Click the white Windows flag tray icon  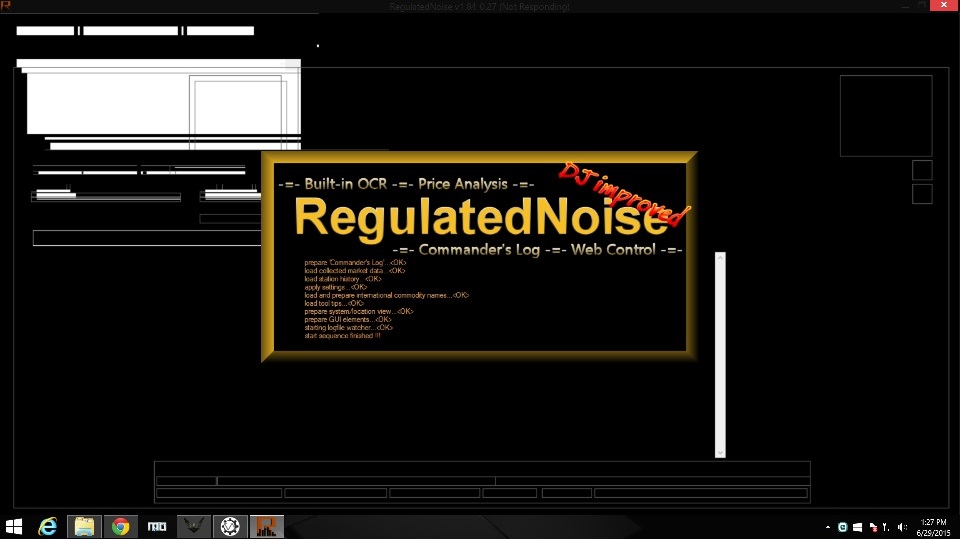click(857, 527)
